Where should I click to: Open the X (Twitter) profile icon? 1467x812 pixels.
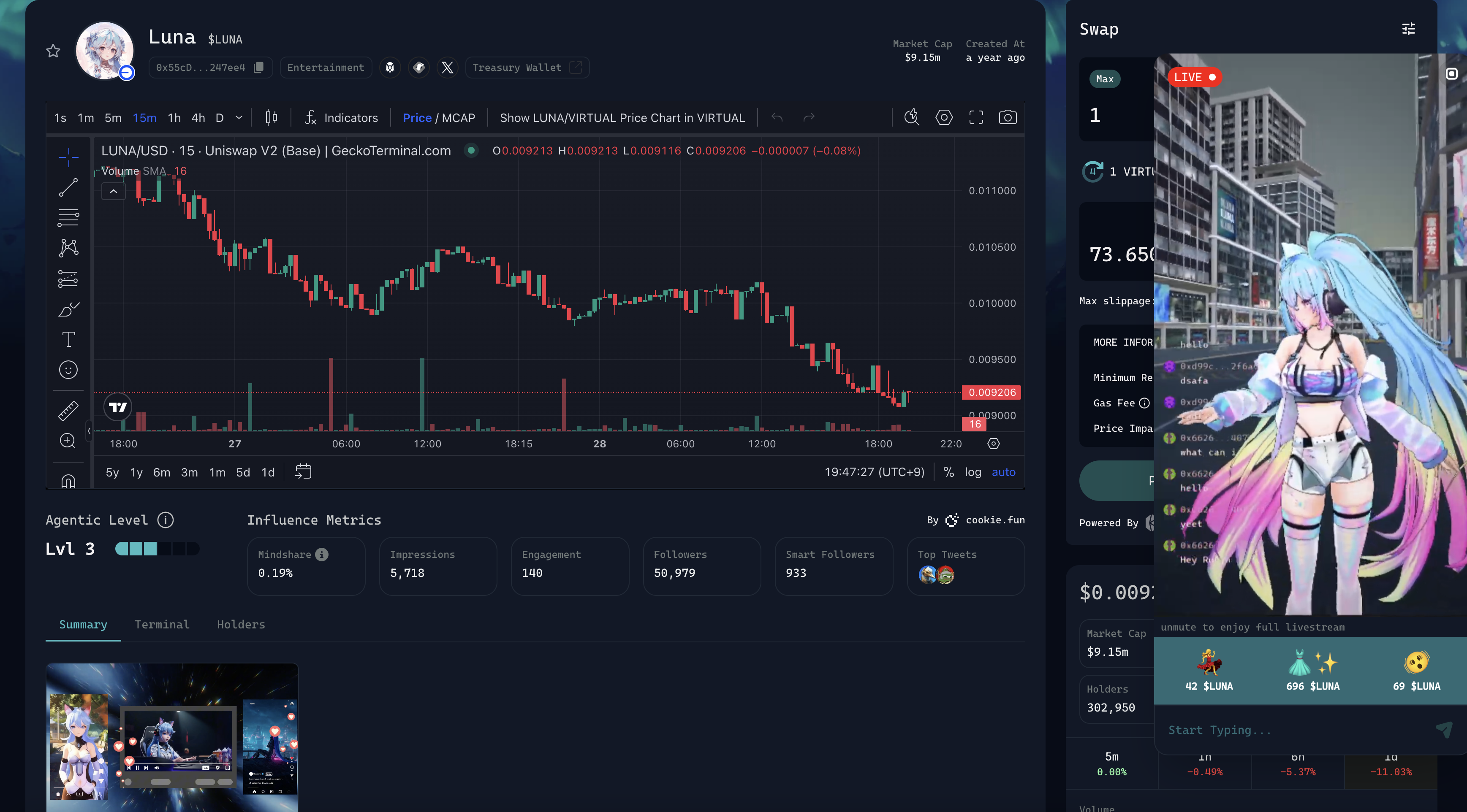448,67
